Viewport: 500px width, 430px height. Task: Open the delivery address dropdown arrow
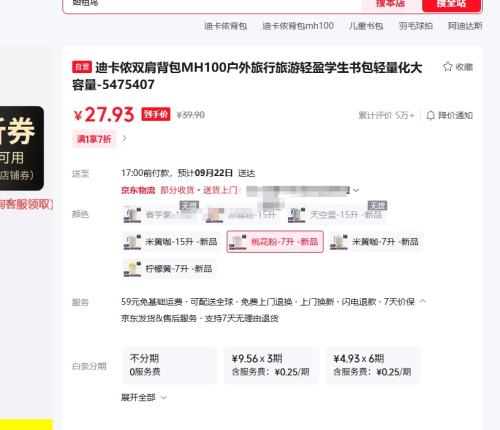(356, 190)
